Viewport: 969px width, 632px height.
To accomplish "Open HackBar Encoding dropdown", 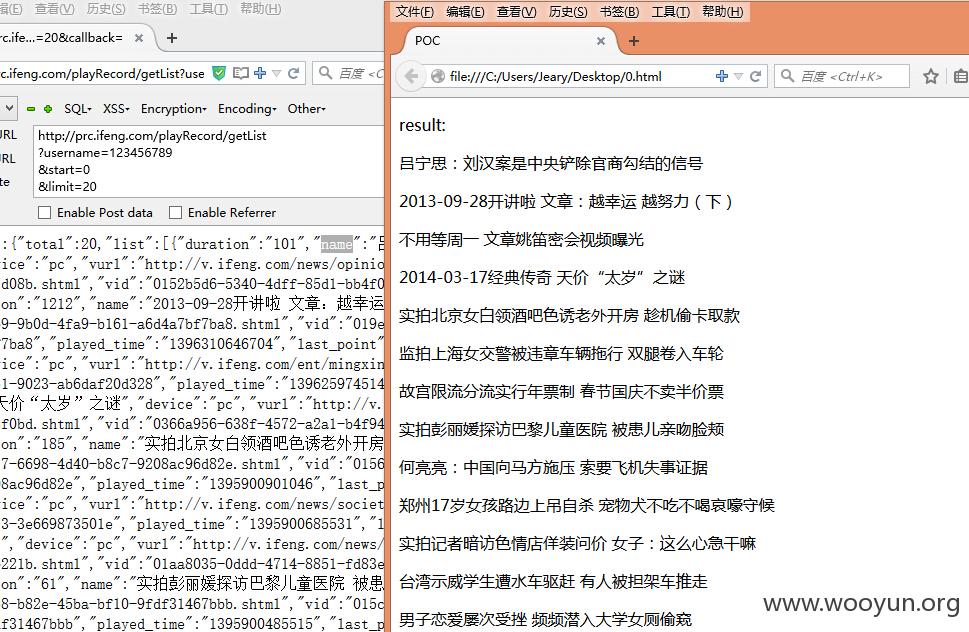I will 247,109.
